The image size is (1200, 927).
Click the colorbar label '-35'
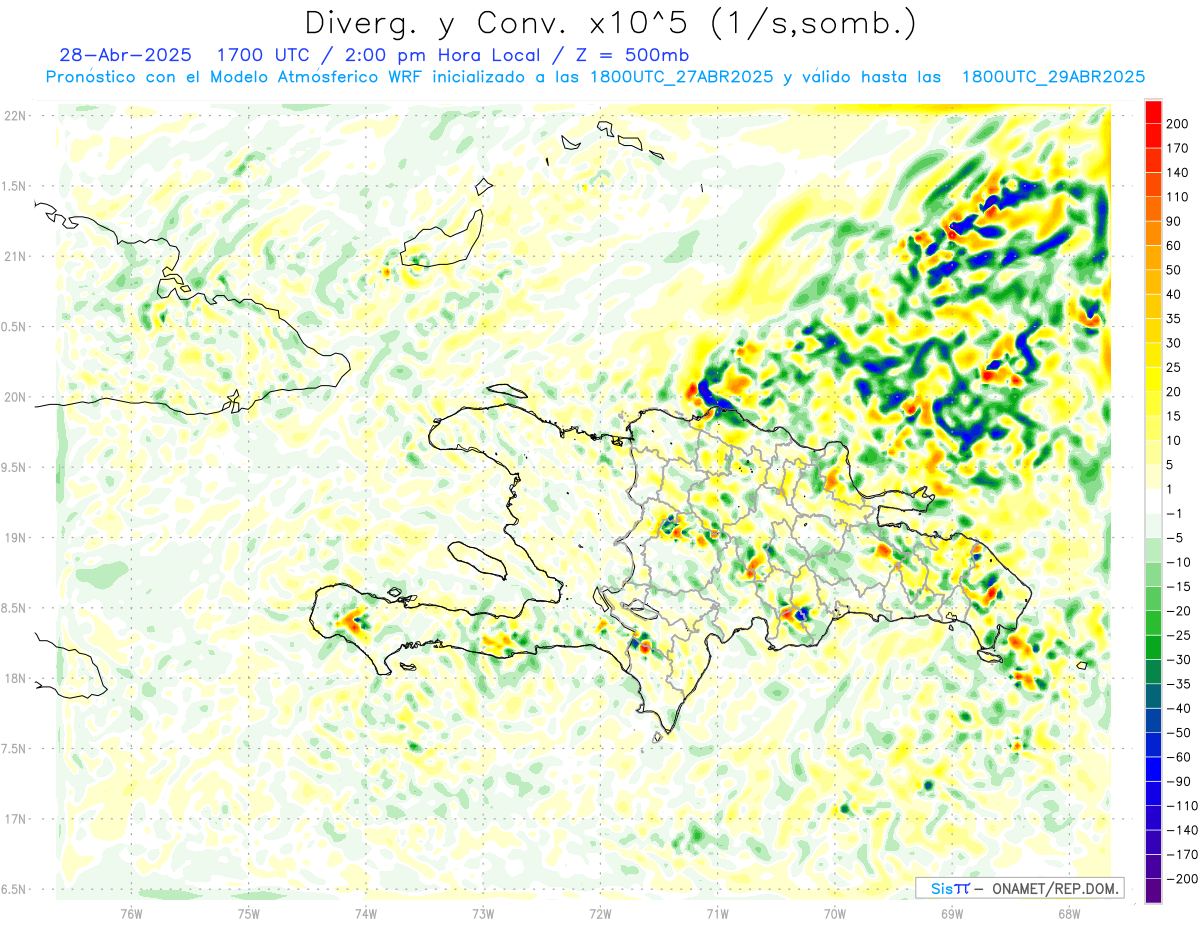click(x=1180, y=684)
